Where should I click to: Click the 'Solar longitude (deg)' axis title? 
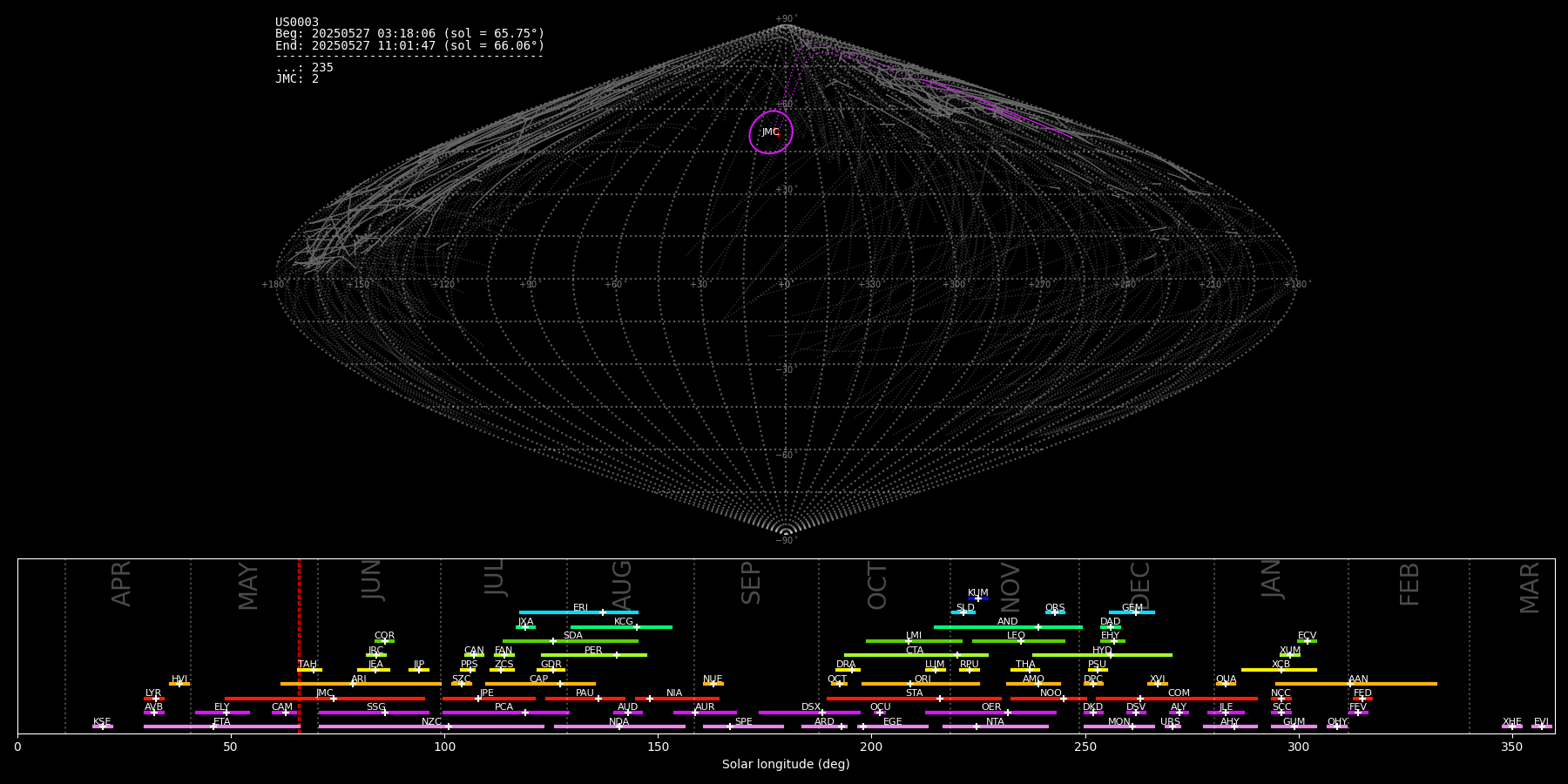(x=786, y=764)
